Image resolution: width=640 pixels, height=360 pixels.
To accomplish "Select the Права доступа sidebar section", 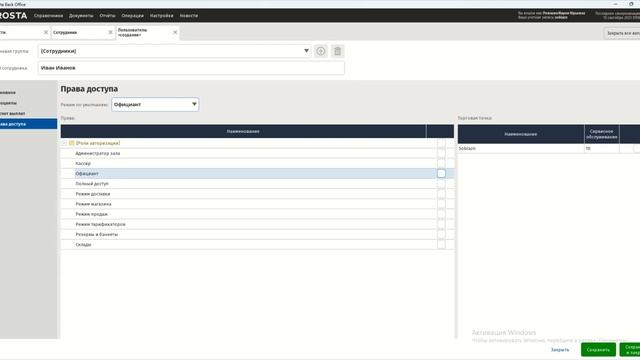I will tap(29, 124).
